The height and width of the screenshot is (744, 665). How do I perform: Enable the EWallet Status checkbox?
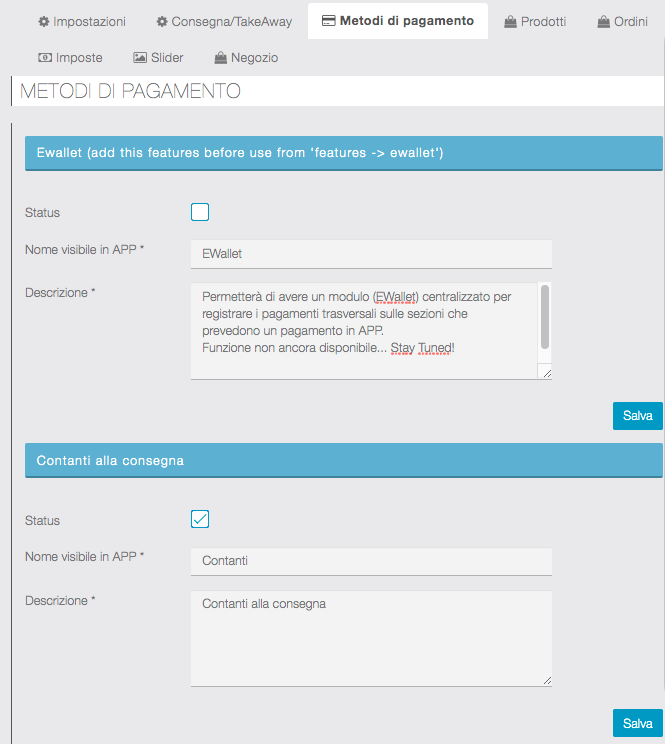(200, 212)
